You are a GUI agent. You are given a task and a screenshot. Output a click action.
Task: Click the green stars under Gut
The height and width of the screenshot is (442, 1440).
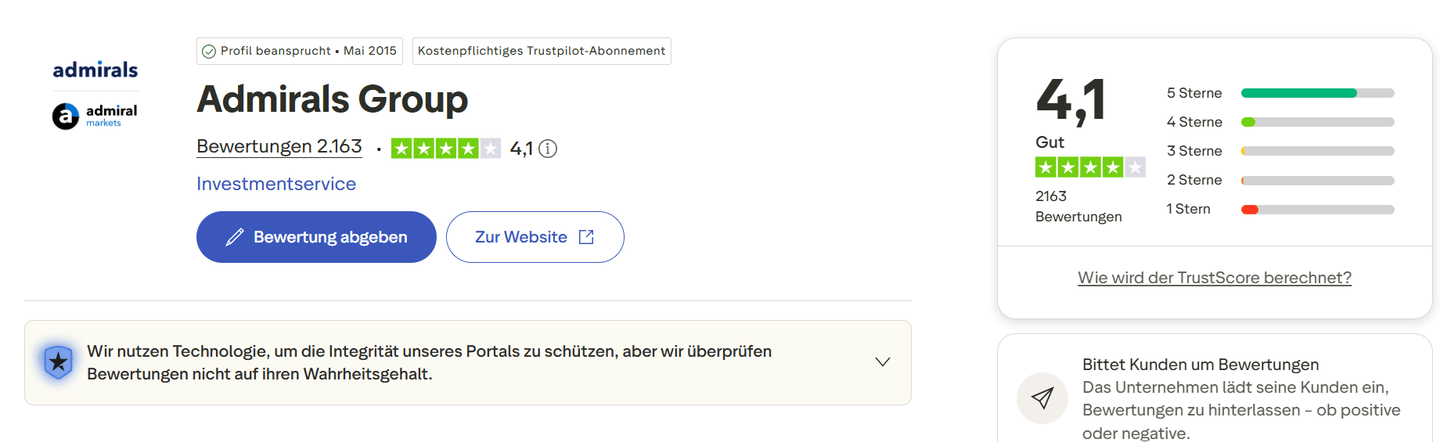tap(1090, 167)
